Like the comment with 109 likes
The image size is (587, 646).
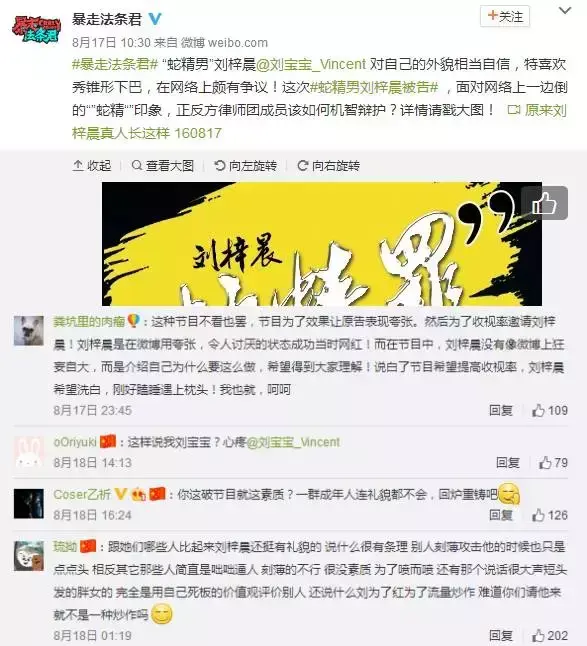(550, 410)
